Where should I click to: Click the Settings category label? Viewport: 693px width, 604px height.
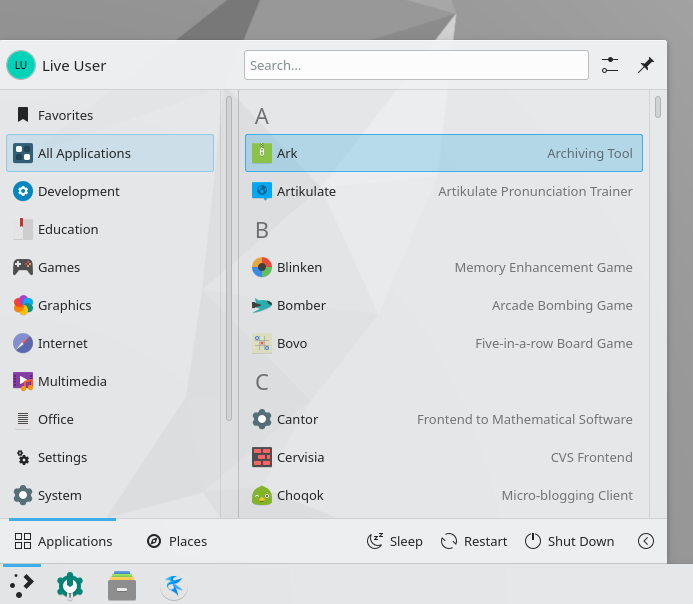pyautogui.click(x=62, y=457)
